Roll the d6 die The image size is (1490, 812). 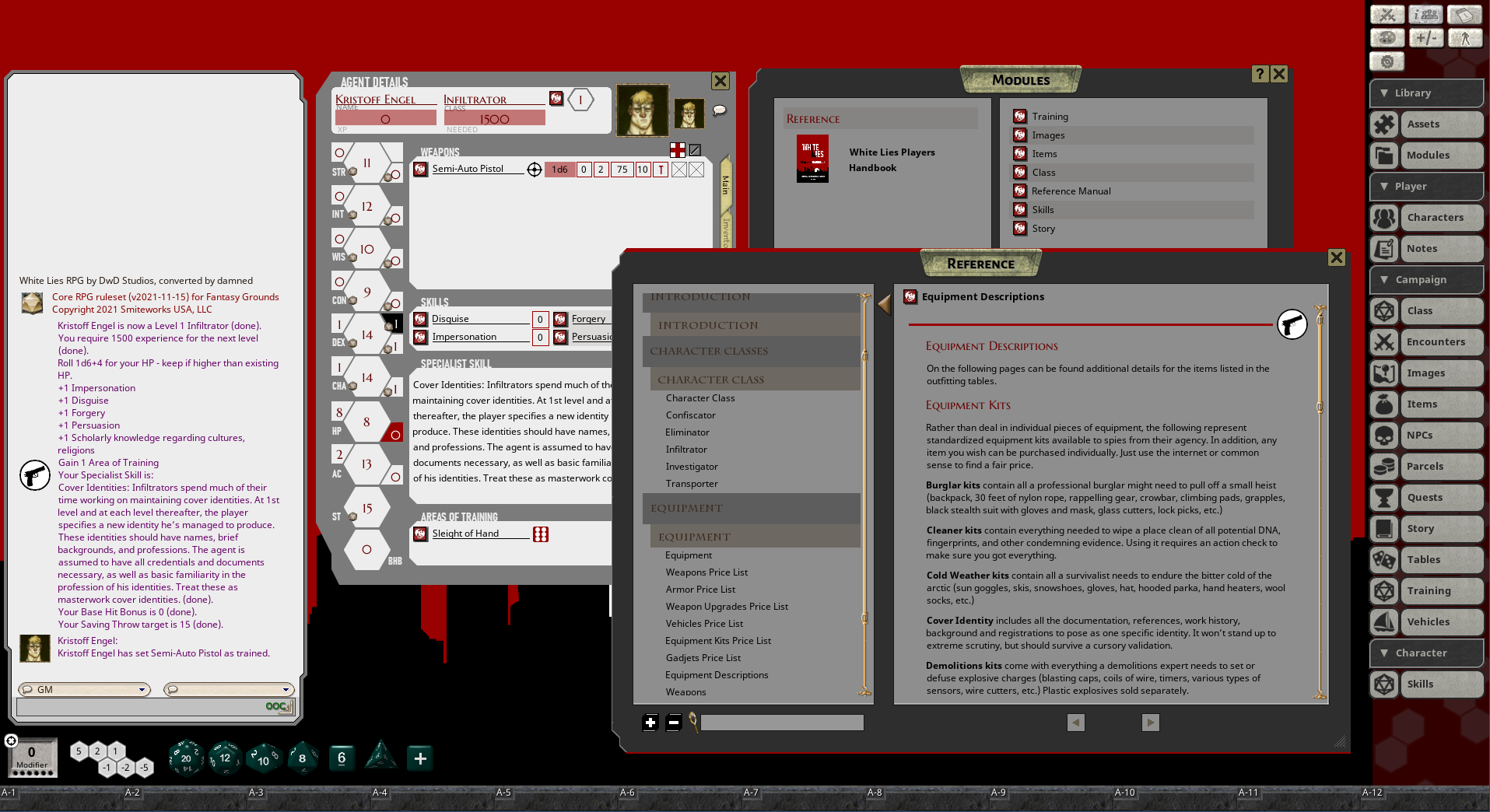342,758
